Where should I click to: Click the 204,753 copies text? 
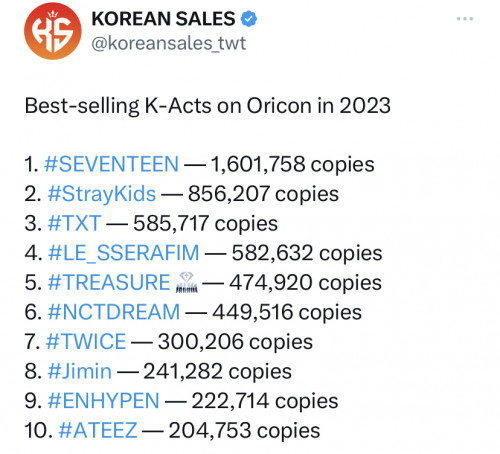coord(244,431)
